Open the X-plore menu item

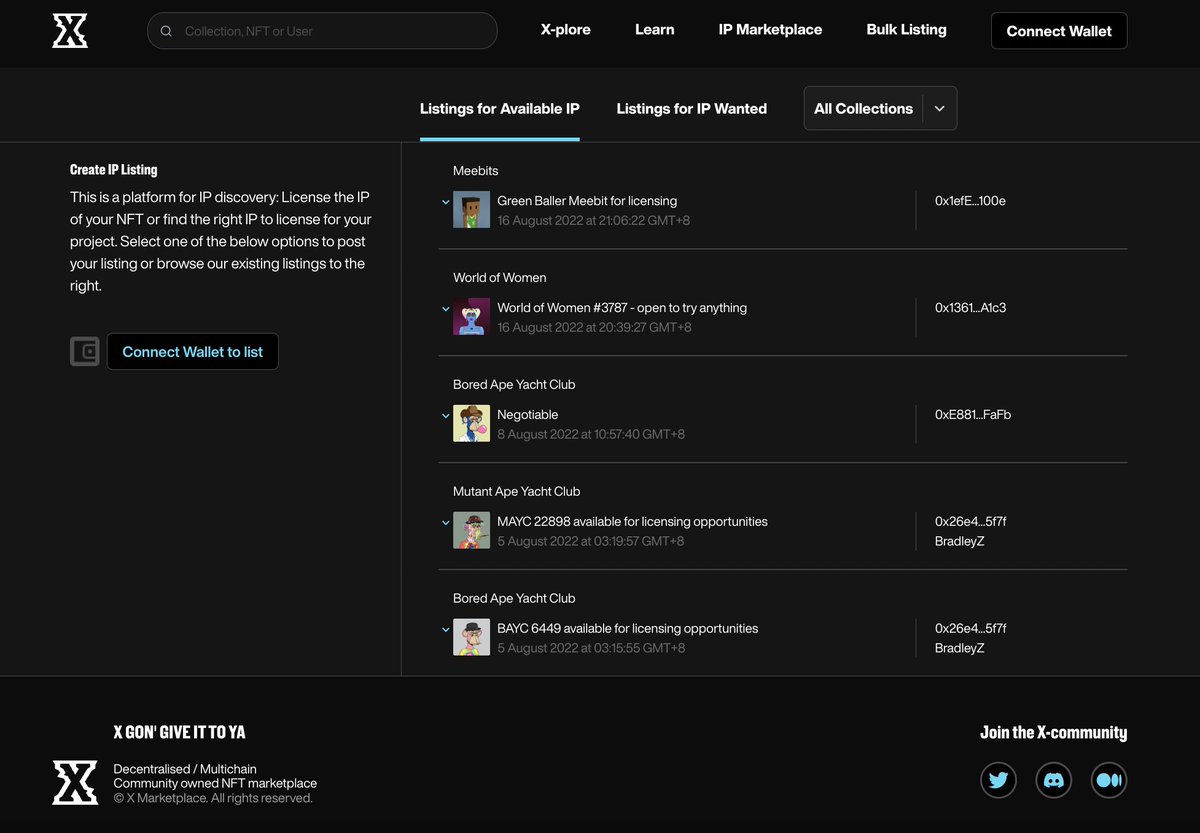(565, 30)
